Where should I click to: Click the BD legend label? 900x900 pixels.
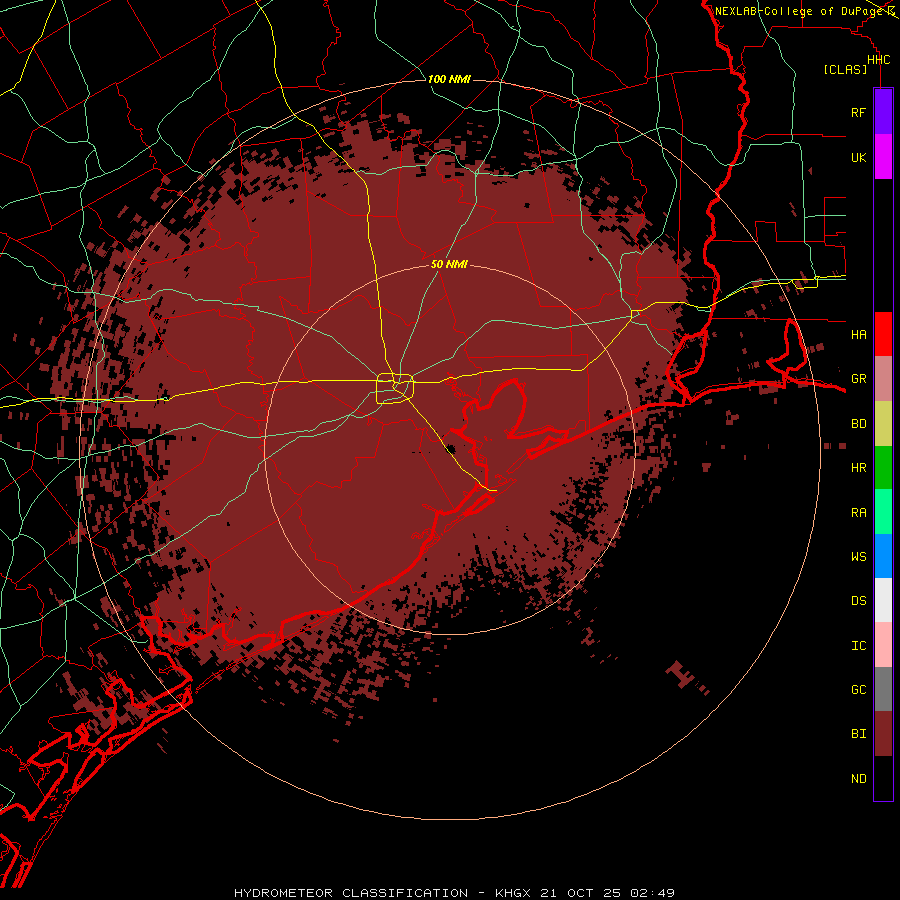858,424
